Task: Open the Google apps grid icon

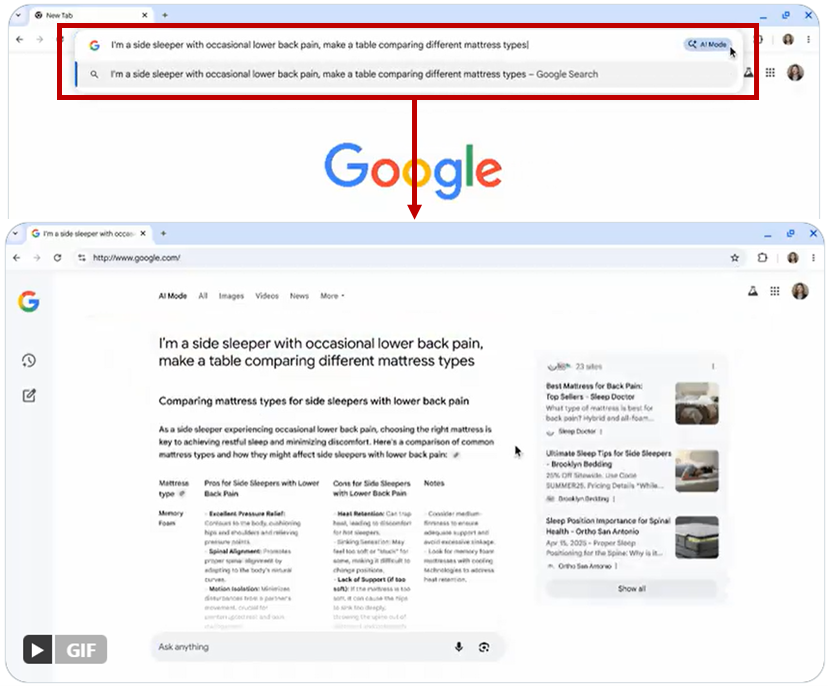Action: (774, 291)
